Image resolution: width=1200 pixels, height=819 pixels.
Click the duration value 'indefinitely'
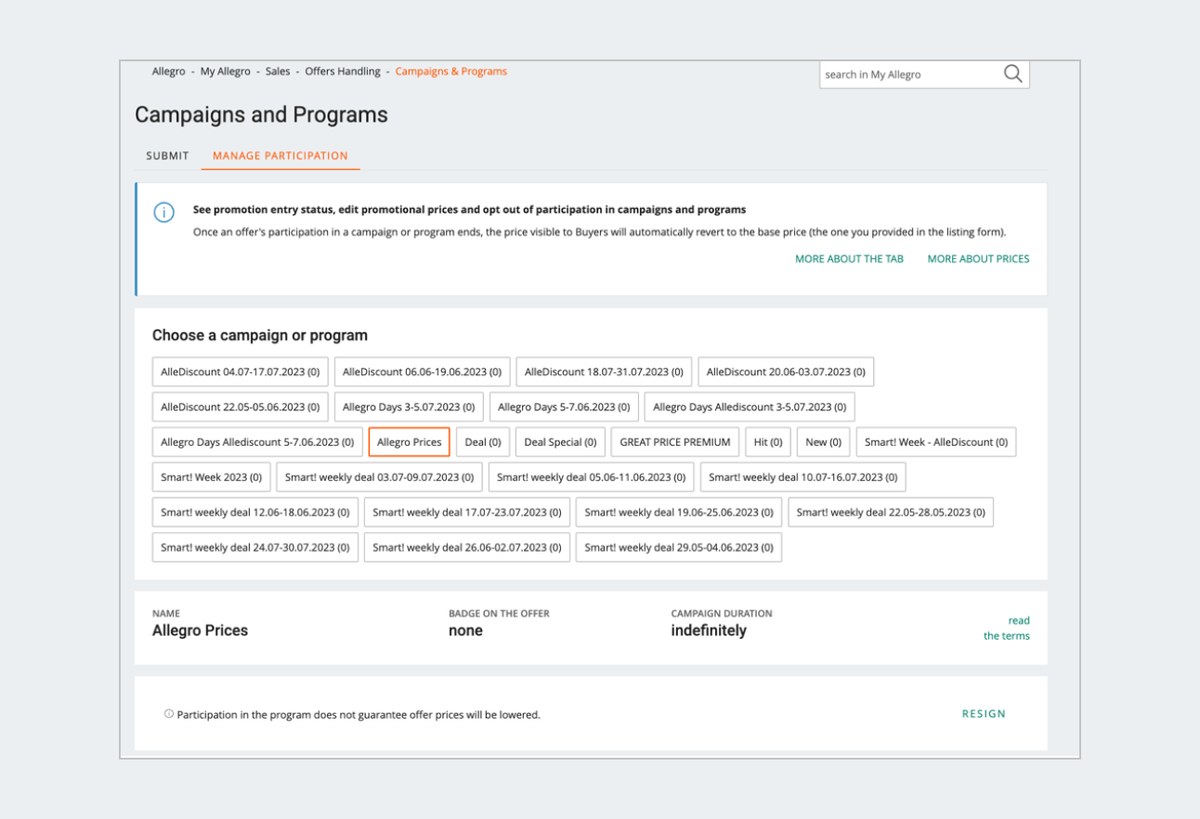(x=709, y=631)
